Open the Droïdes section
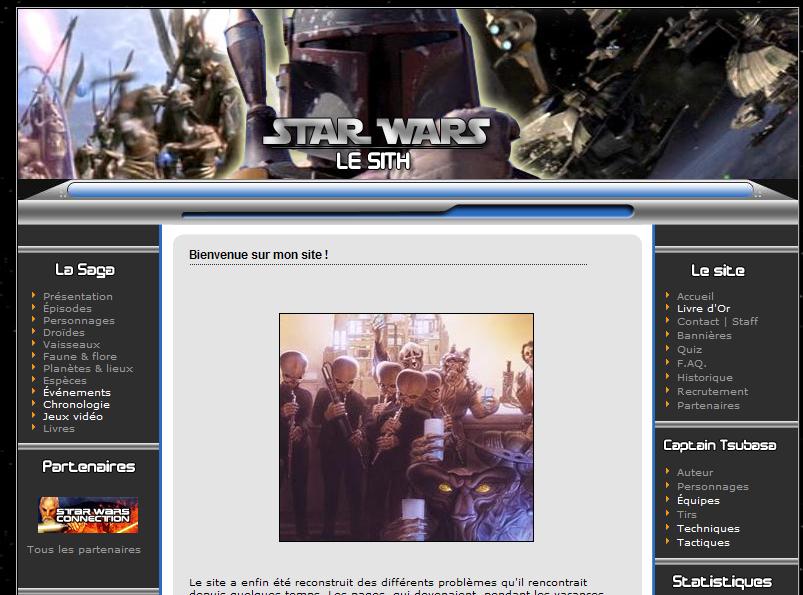This screenshot has height=595, width=803. pyautogui.click(x=64, y=332)
